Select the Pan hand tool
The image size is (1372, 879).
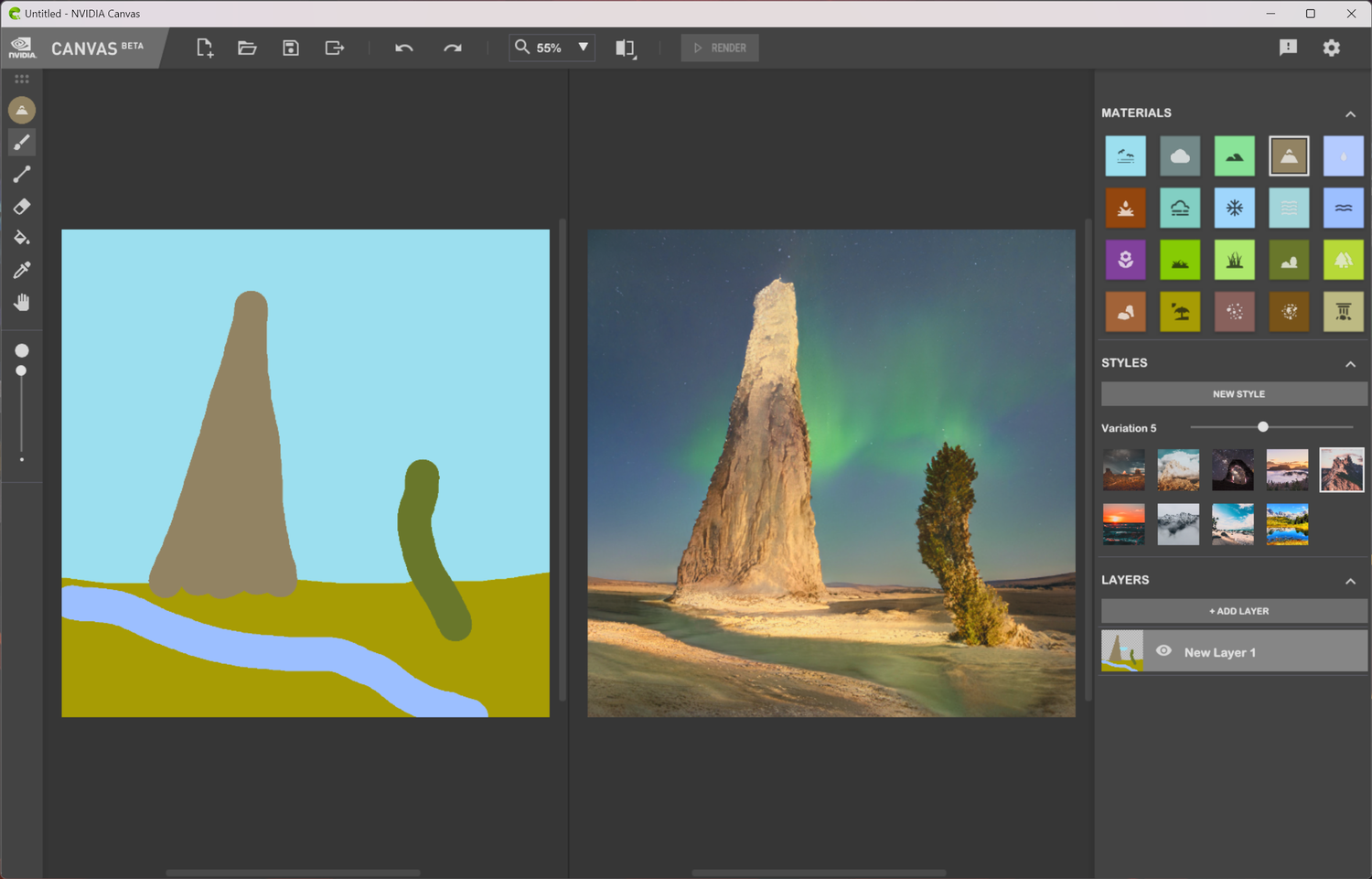click(x=22, y=302)
